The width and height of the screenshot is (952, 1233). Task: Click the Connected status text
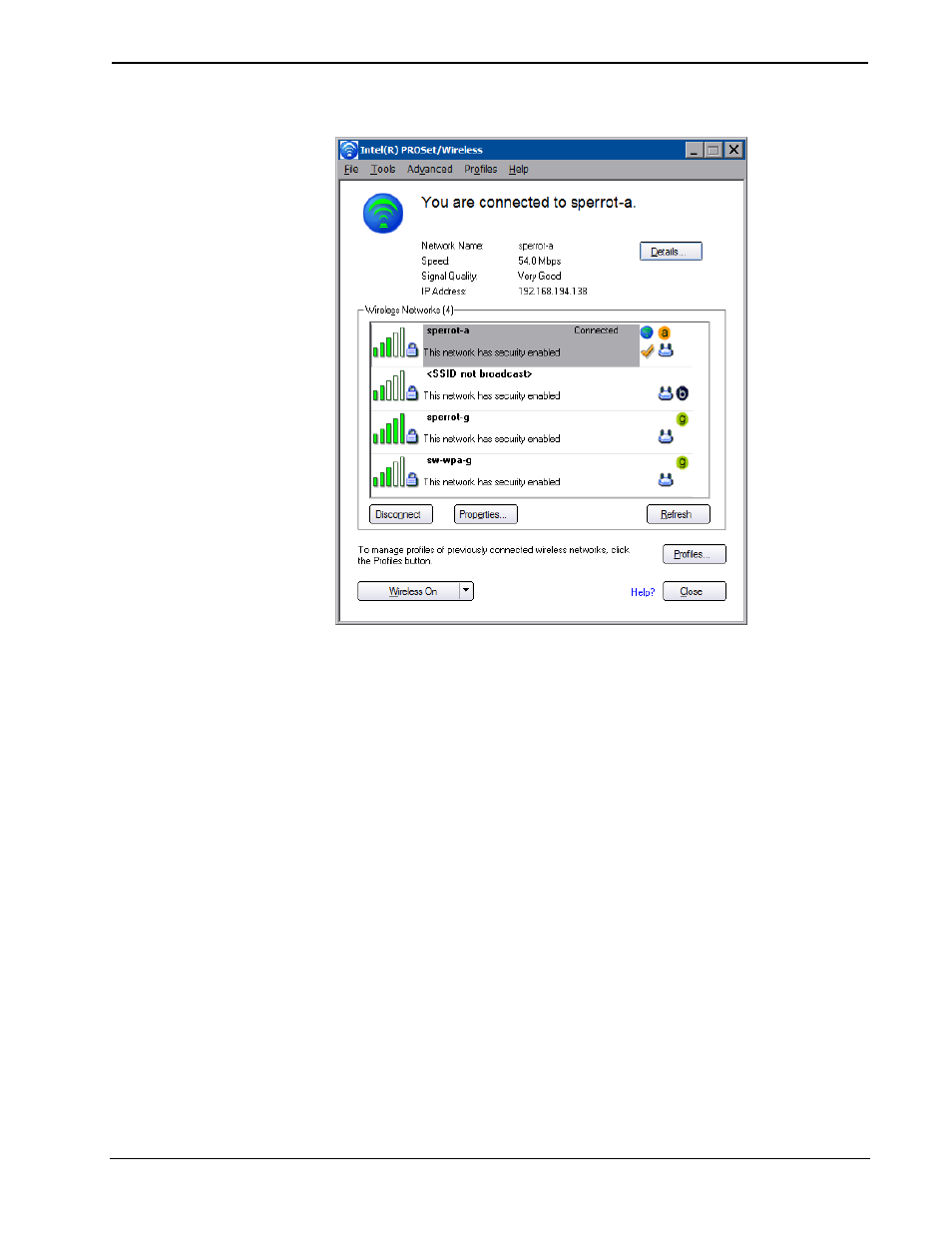click(x=596, y=330)
